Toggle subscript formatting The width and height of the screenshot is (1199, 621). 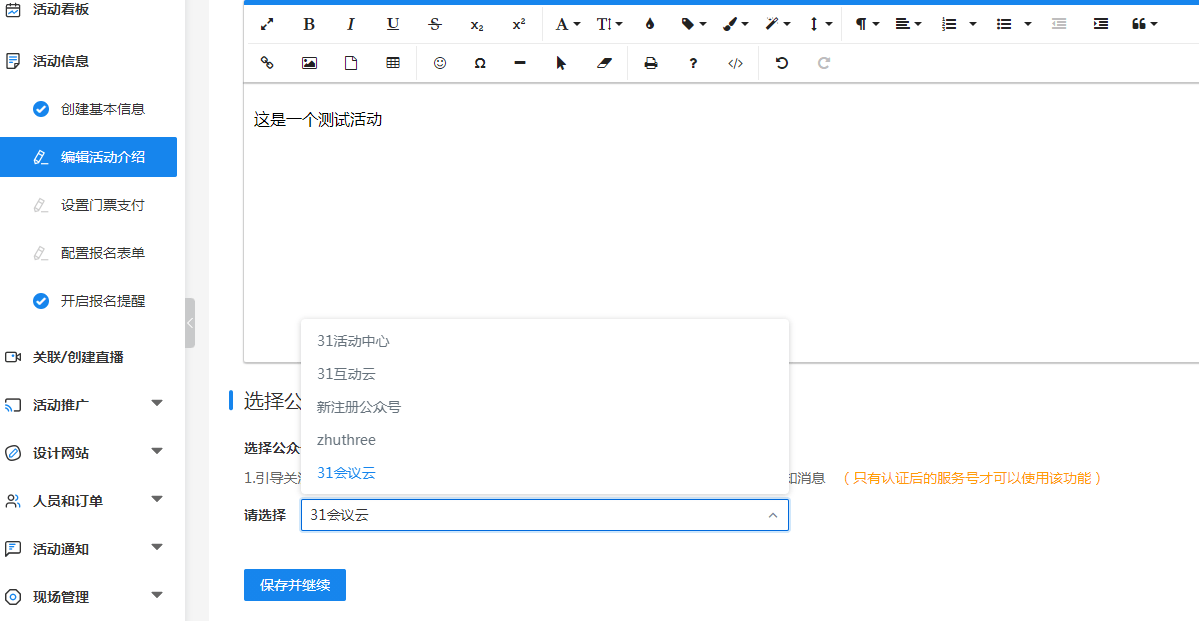(477, 24)
